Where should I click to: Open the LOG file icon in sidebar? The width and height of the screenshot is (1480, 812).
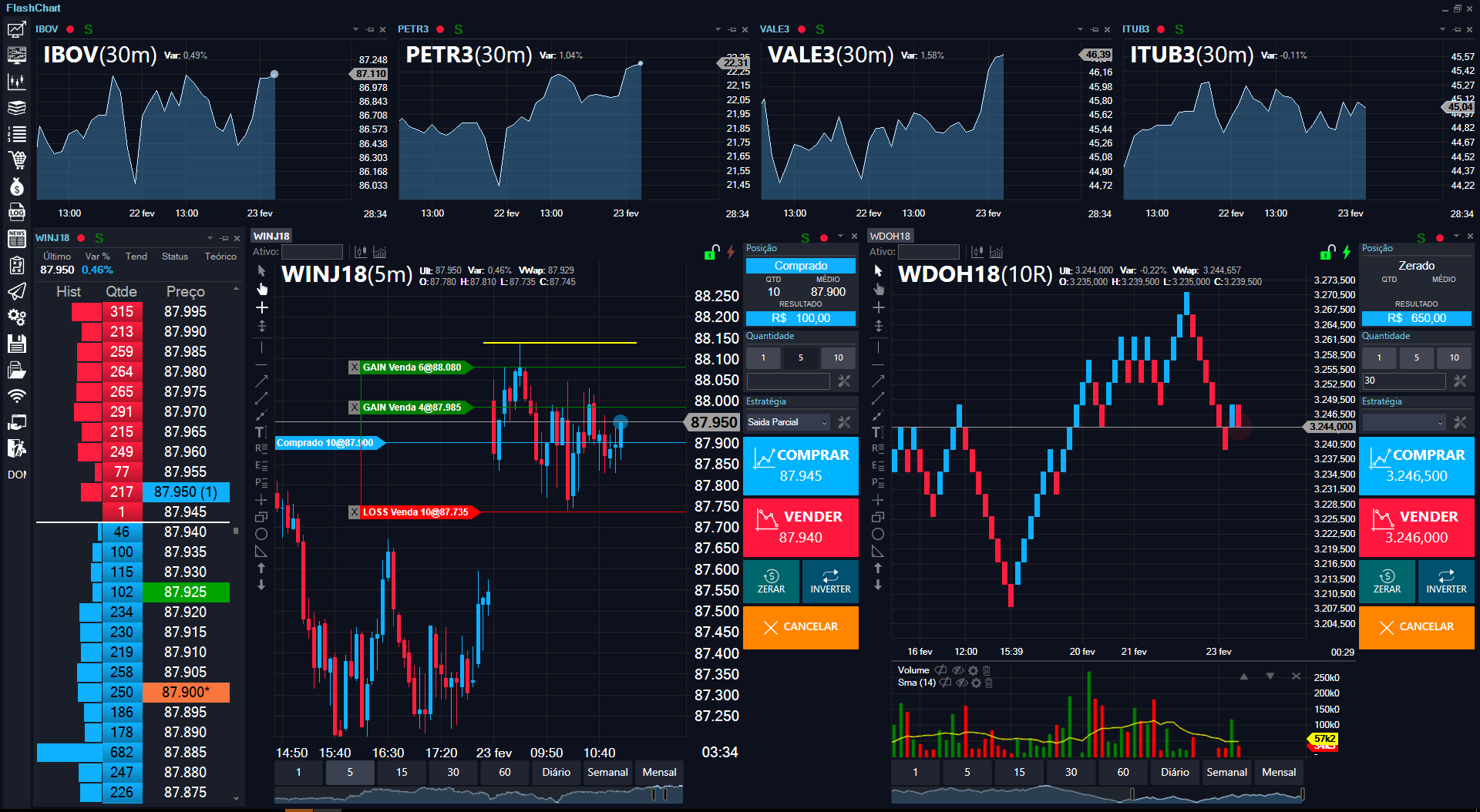click(16, 213)
